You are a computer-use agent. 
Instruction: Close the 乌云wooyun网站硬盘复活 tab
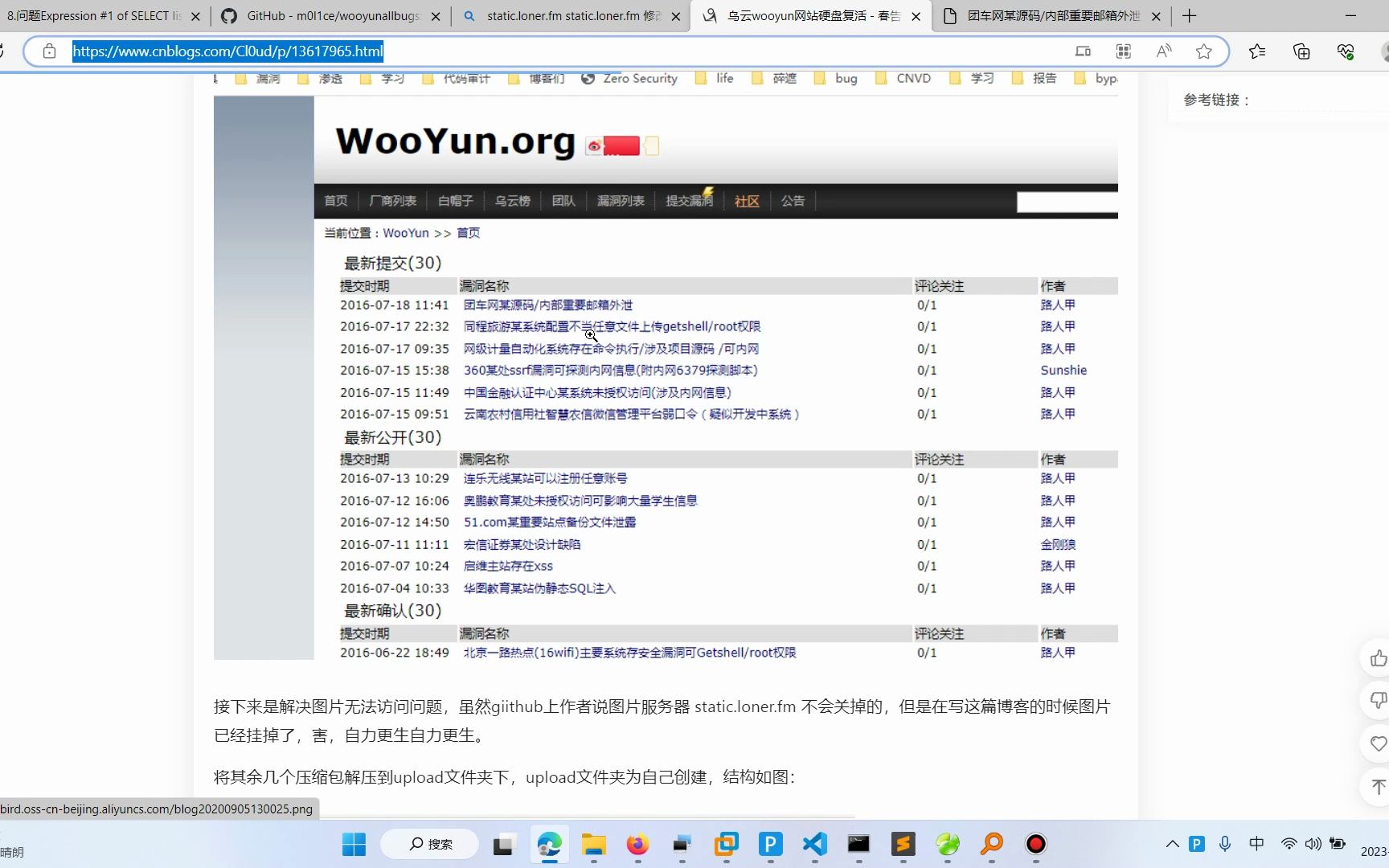coord(916,16)
